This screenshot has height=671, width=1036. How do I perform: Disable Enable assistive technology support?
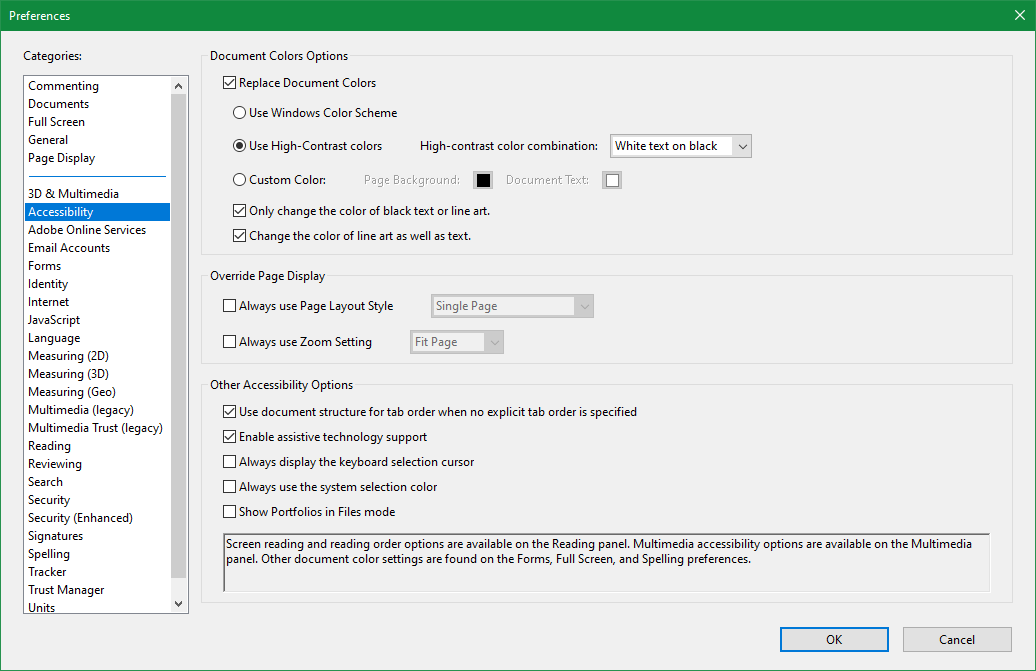229,437
